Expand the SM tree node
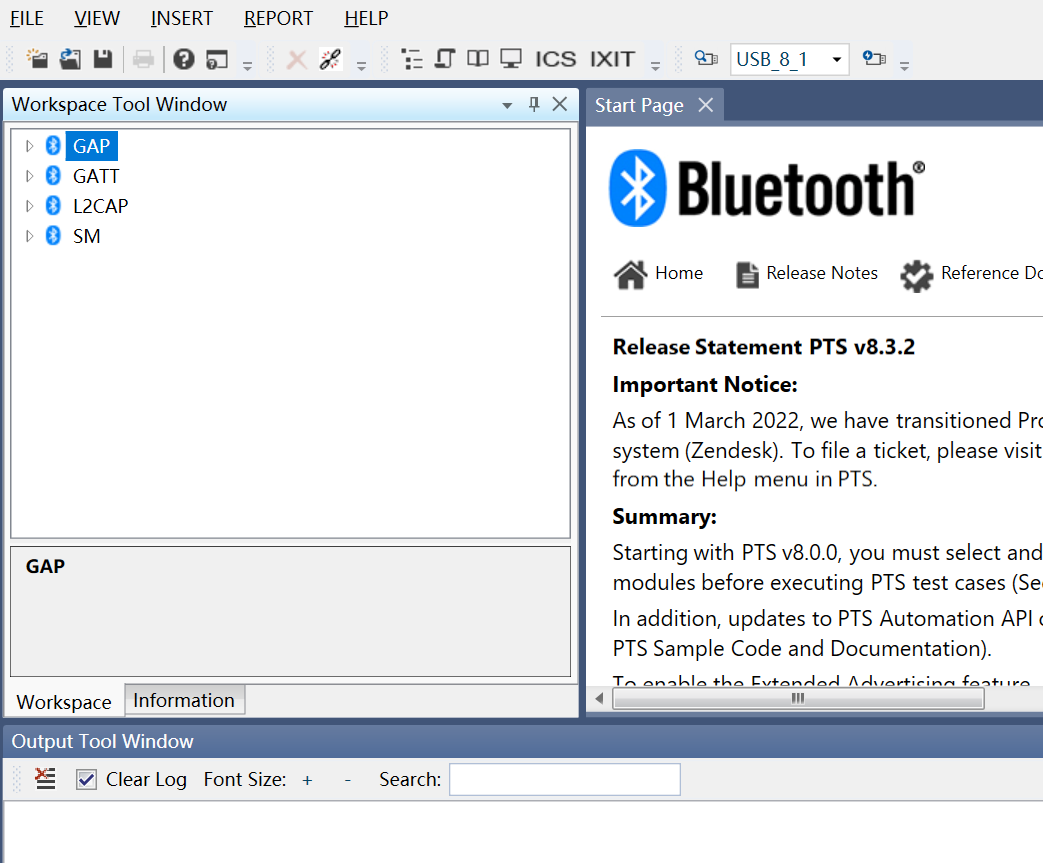 click(x=29, y=236)
